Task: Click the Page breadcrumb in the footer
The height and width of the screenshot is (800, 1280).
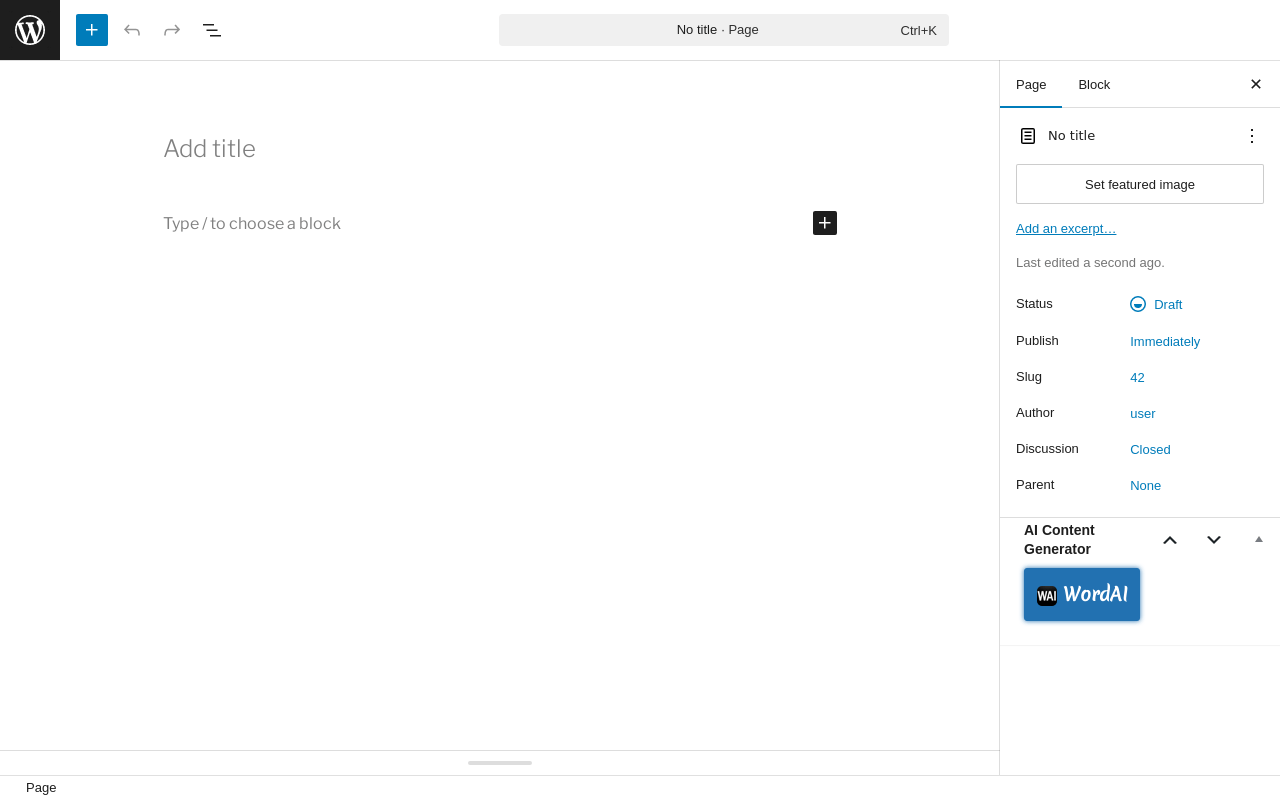Action: (41, 788)
